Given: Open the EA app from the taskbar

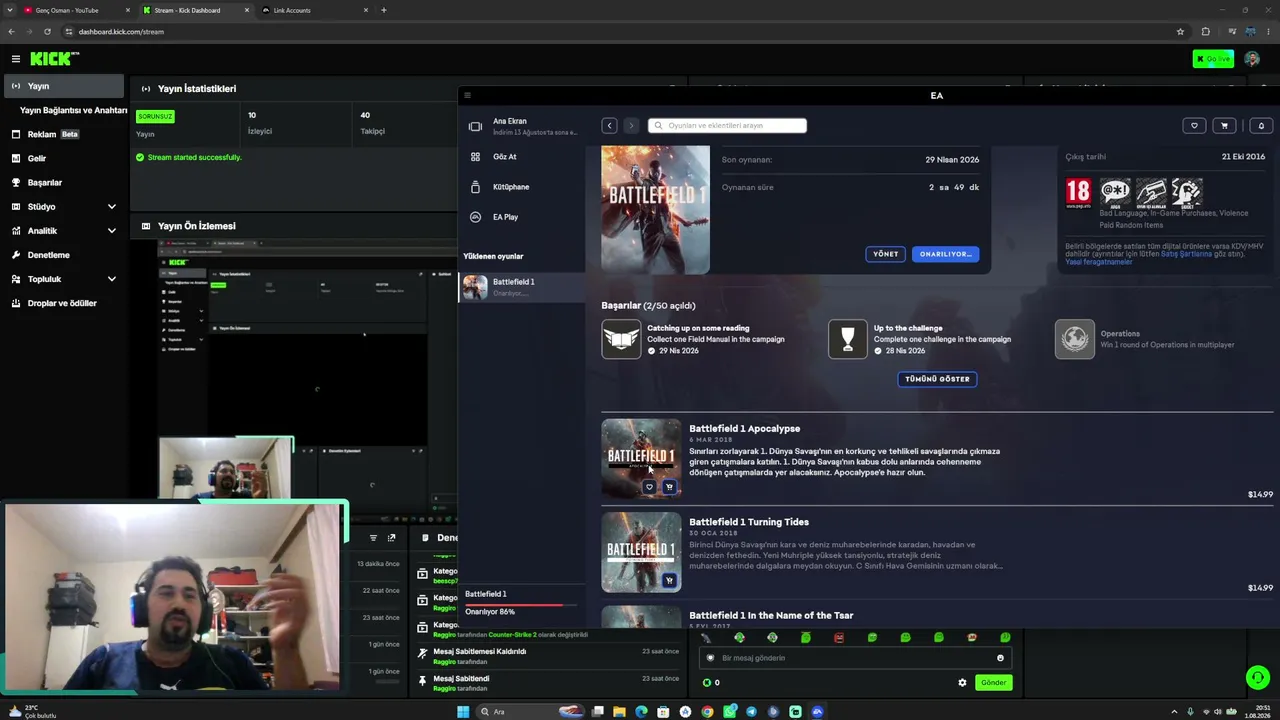Looking at the screenshot, I should (817, 712).
